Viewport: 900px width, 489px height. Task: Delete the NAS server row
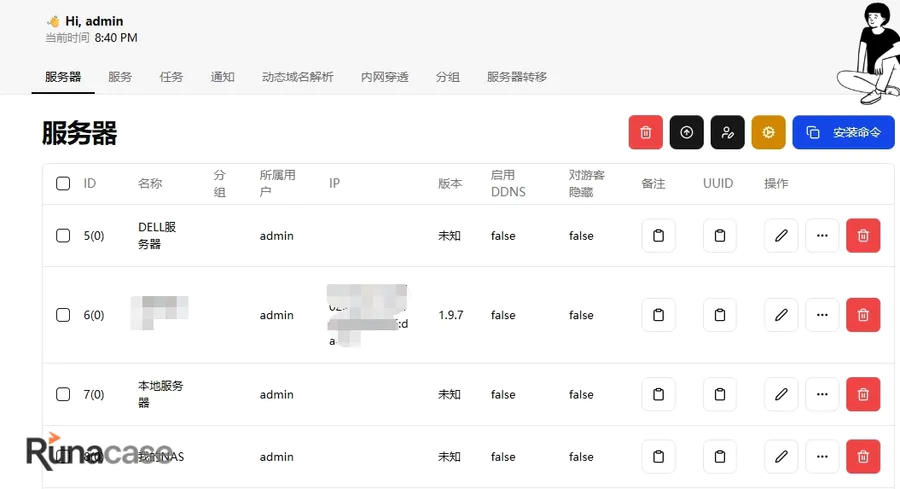(863, 456)
